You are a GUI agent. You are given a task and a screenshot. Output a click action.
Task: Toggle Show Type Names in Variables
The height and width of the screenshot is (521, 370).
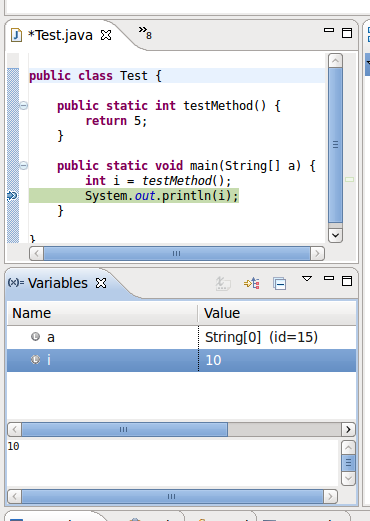point(223,283)
